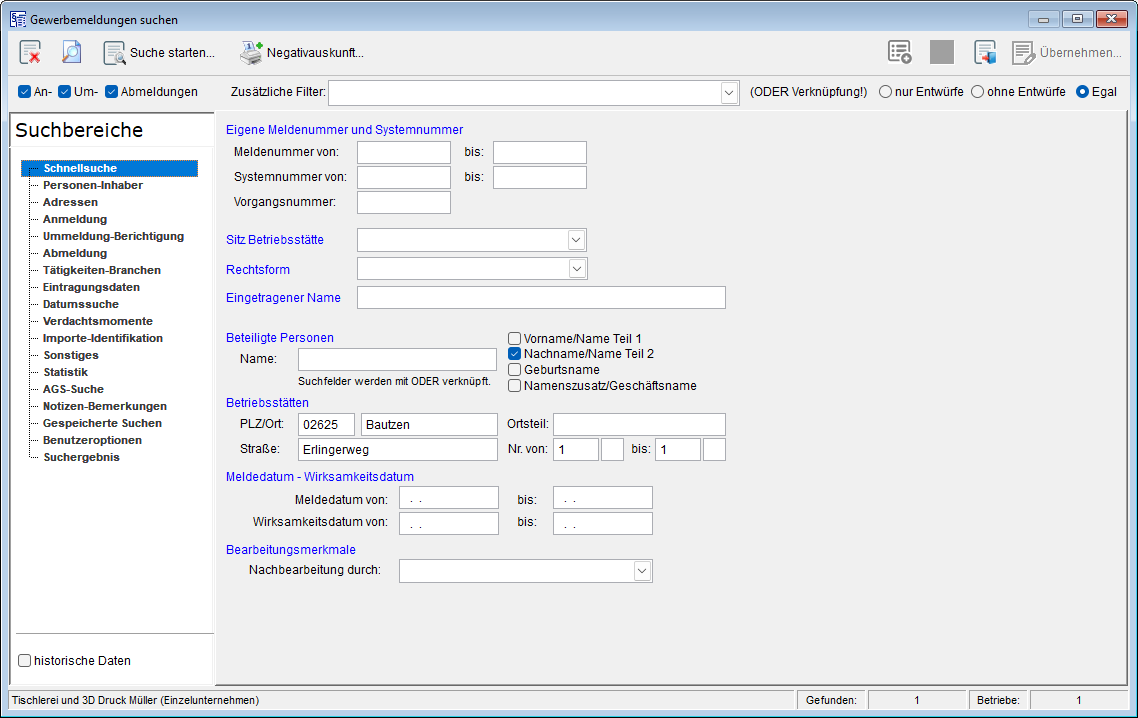Select Gespeicherte Suchen in search areas
The width and height of the screenshot is (1138, 718).
(102, 423)
